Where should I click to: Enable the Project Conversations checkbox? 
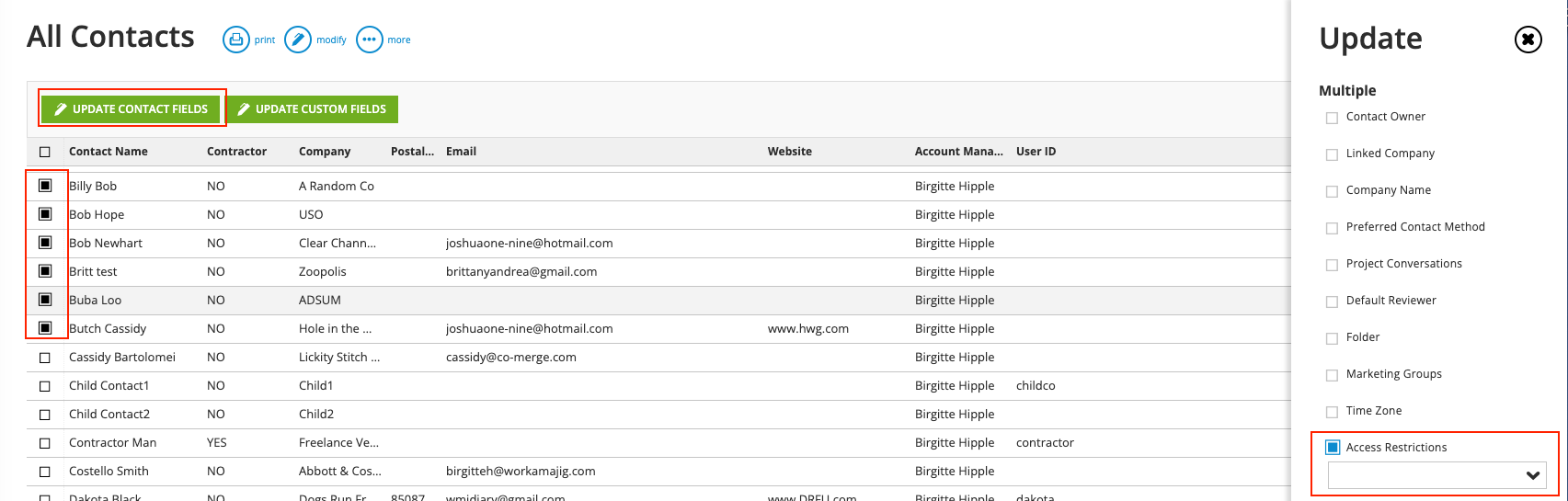coord(1332,265)
